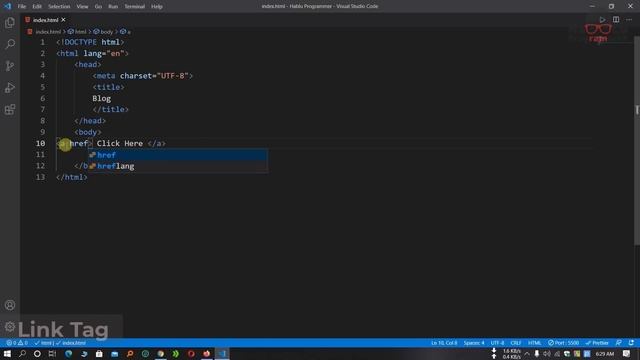The image size is (640, 360).
Task: Open Windows taskbar search
Action: tap(22, 353)
